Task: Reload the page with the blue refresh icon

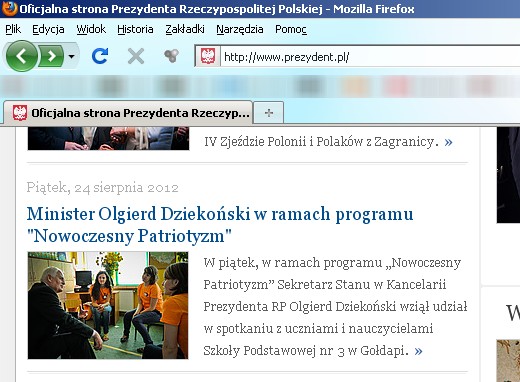Action: [100, 56]
